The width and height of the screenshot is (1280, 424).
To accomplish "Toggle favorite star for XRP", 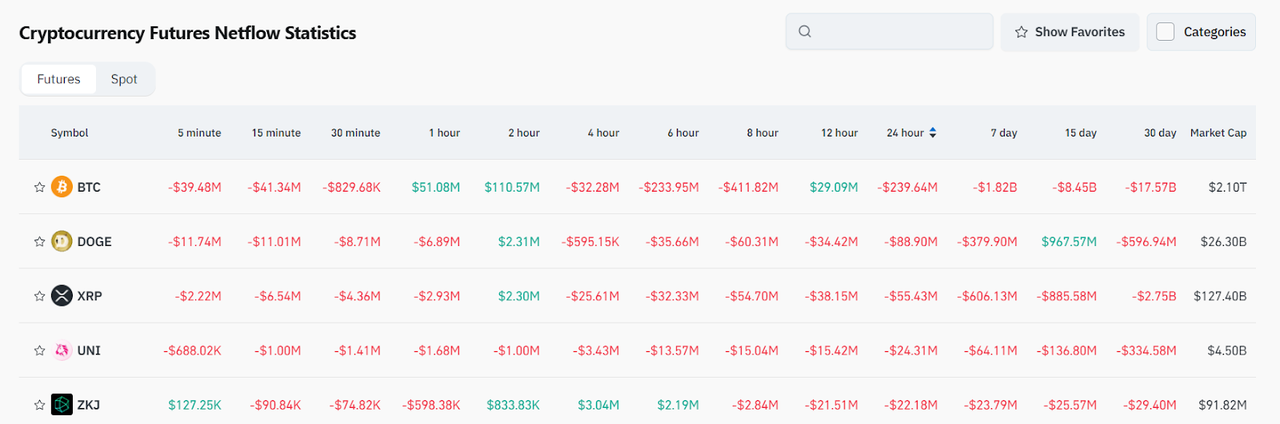I will coord(39,296).
